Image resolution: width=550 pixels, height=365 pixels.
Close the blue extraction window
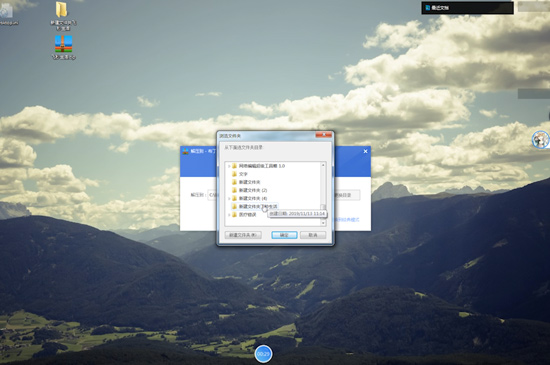pyautogui.click(x=365, y=151)
